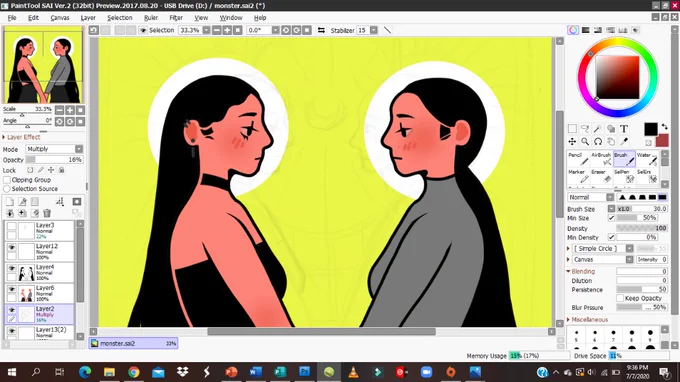The image size is (680, 382).
Task: Toggle visibility of Layer6
Action: point(12,289)
